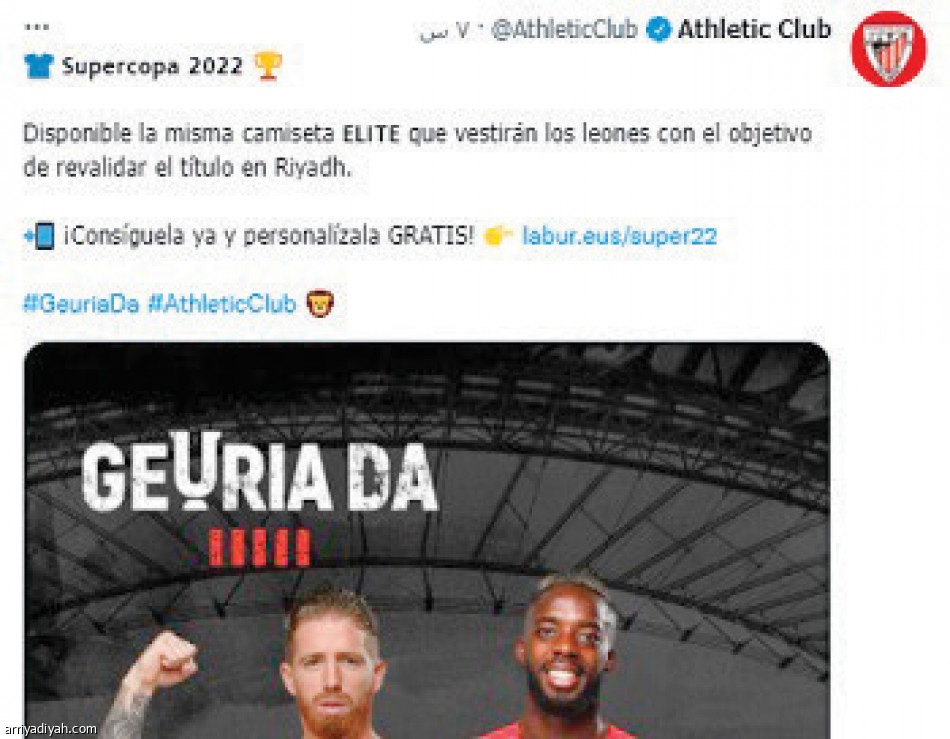Image resolution: width=950 pixels, height=739 pixels.
Task: Select the #GeuriaDa hashtag
Action: click(81, 303)
